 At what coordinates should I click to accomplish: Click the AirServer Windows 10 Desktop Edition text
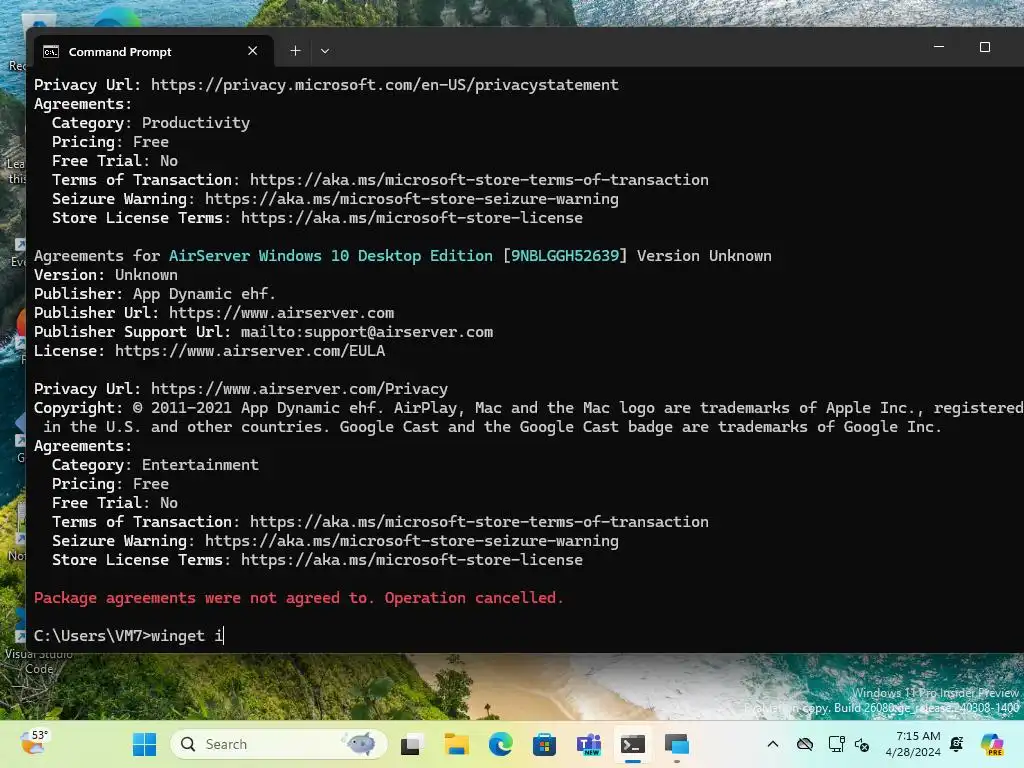point(331,256)
